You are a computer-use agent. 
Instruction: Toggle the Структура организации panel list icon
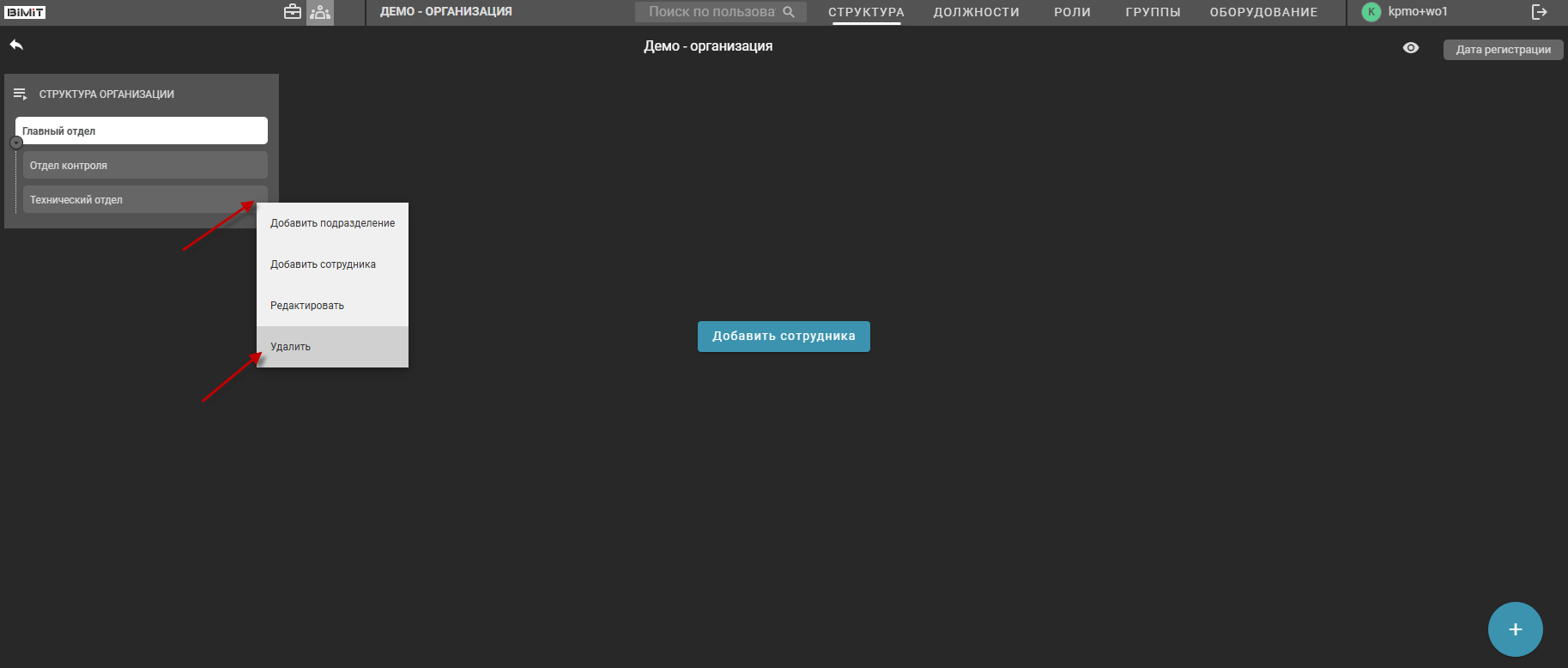[x=21, y=94]
